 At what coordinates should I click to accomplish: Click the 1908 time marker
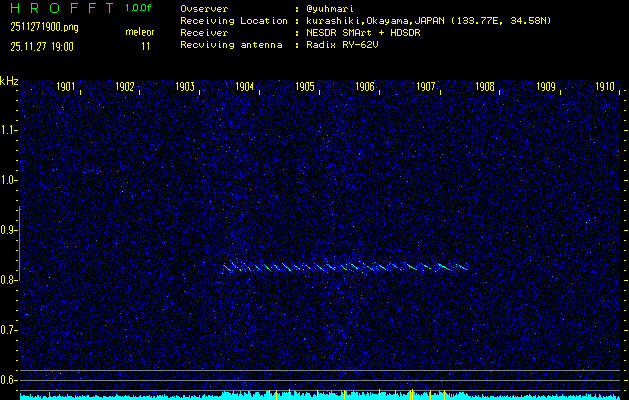pyautogui.click(x=485, y=87)
